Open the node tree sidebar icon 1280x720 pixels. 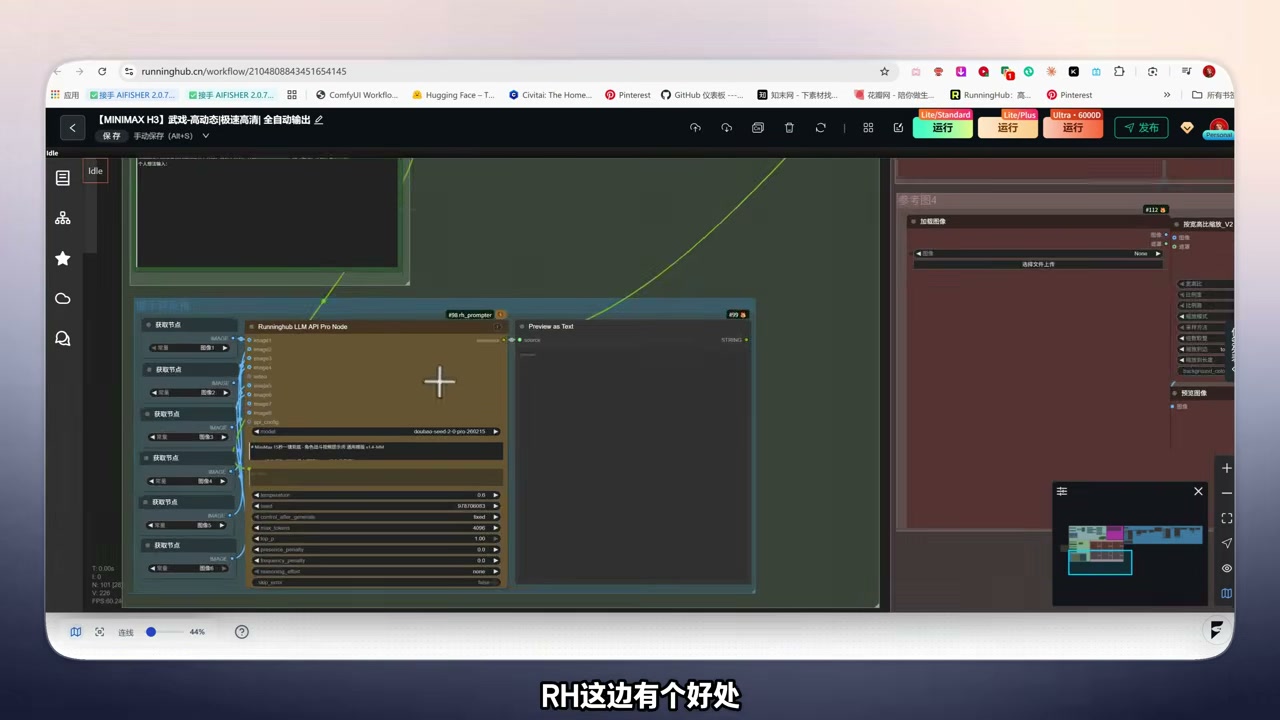62,218
